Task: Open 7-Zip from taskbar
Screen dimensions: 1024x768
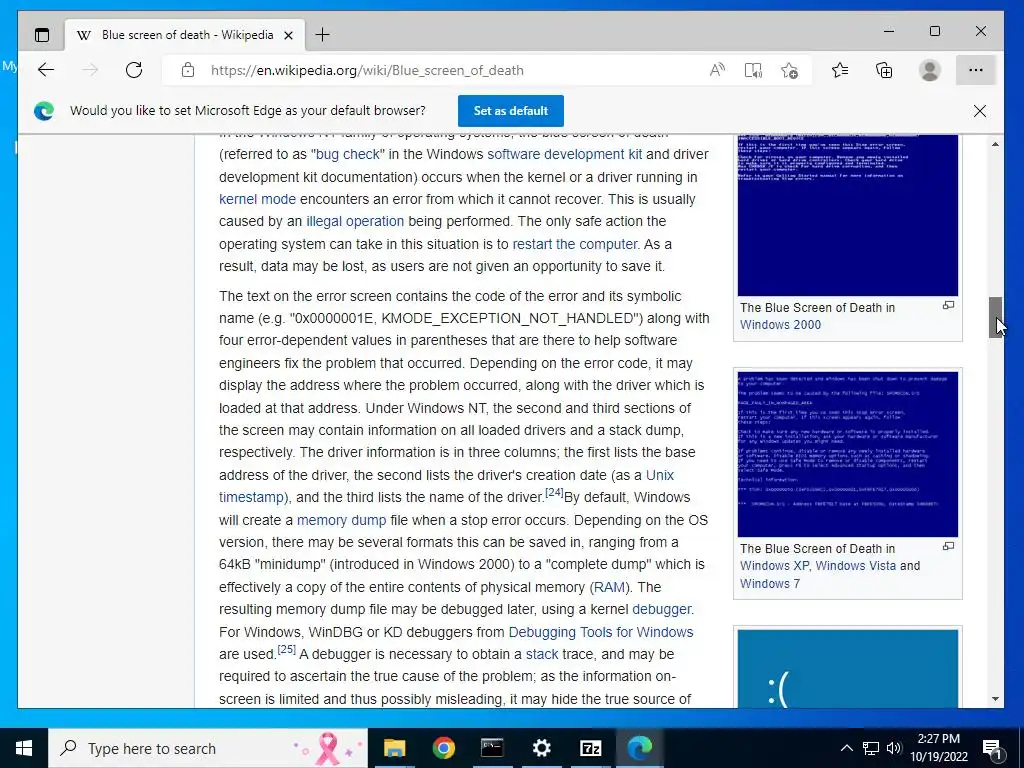Action: coord(590,748)
